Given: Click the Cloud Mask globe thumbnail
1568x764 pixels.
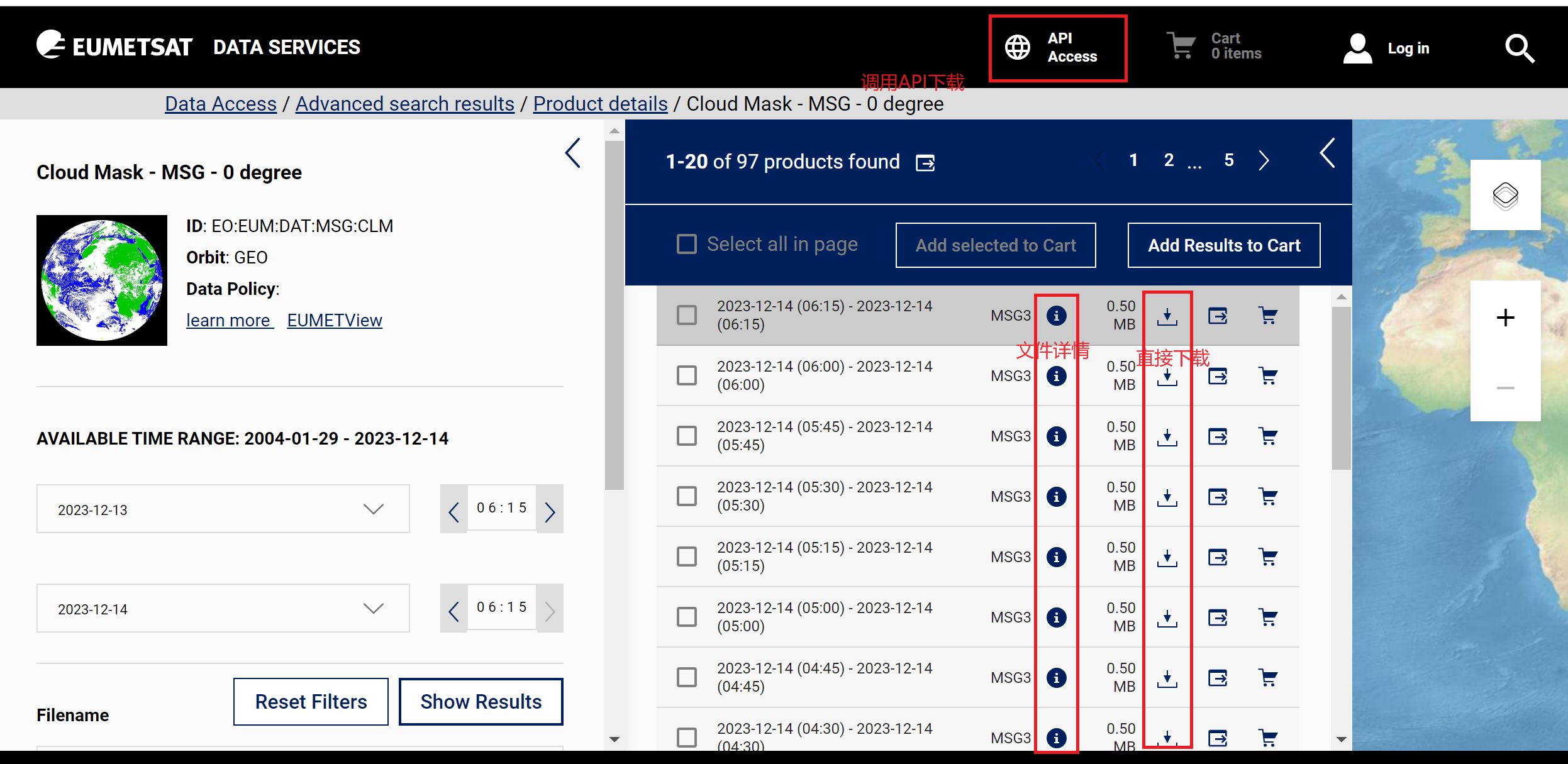Looking at the screenshot, I should [x=102, y=280].
